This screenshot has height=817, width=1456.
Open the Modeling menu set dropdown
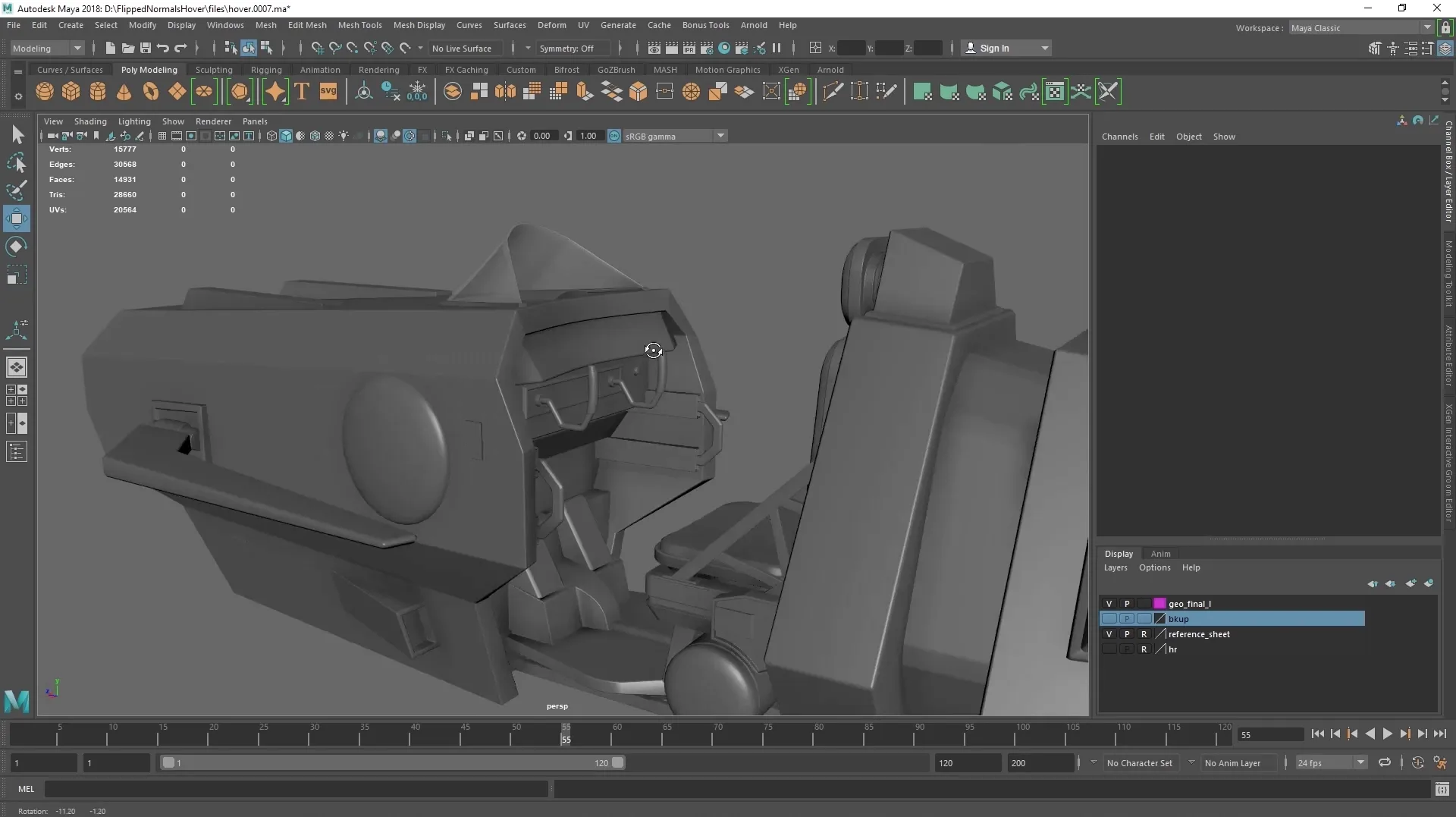click(x=47, y=48)
